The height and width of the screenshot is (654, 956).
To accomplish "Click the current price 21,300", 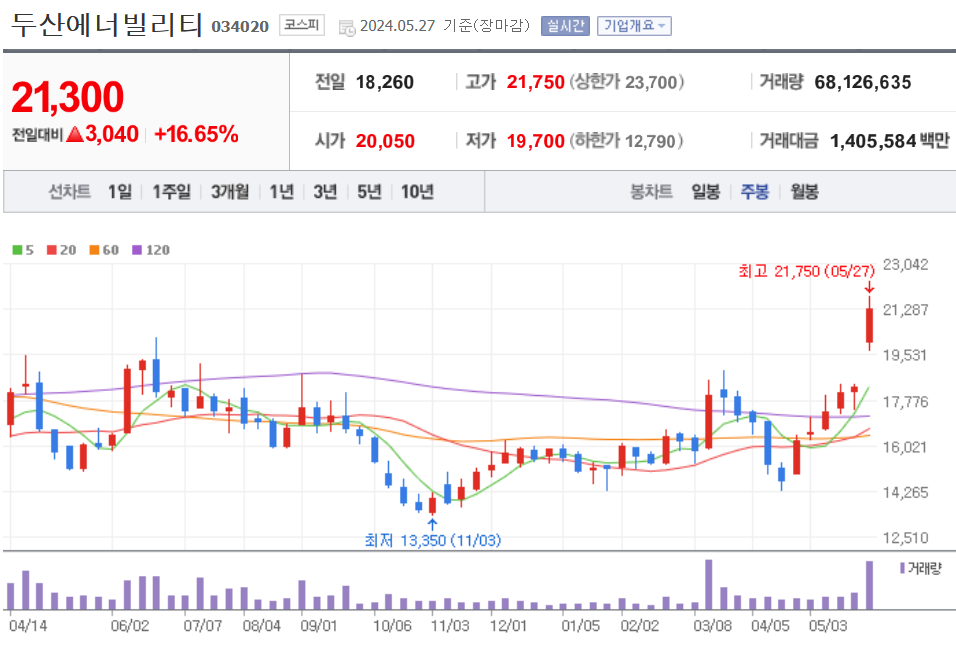I will pos(67,97).
